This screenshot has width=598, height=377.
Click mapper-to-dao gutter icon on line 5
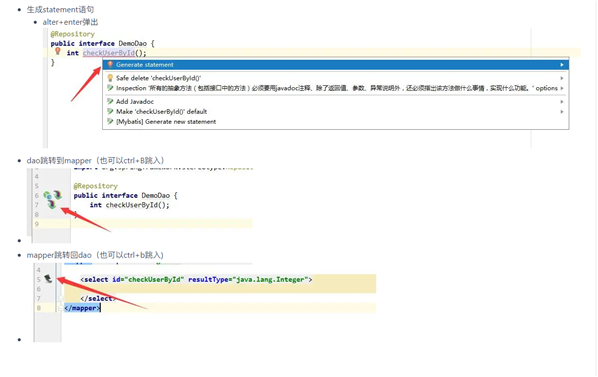point(48,279)
